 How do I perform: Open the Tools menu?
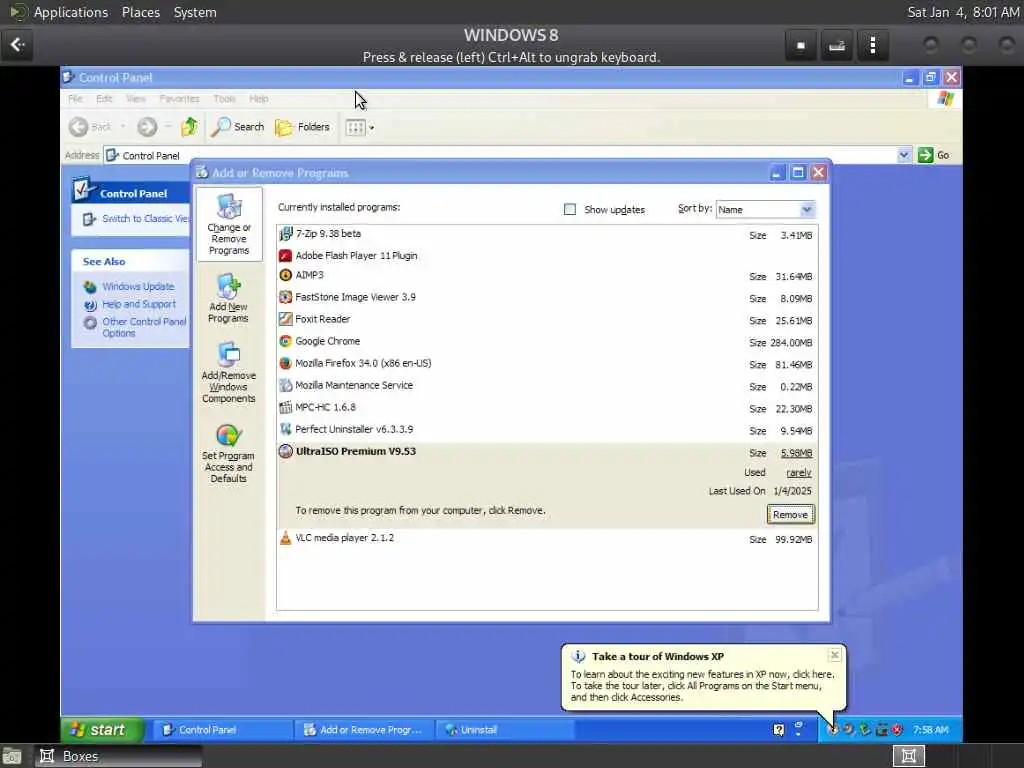225,99
